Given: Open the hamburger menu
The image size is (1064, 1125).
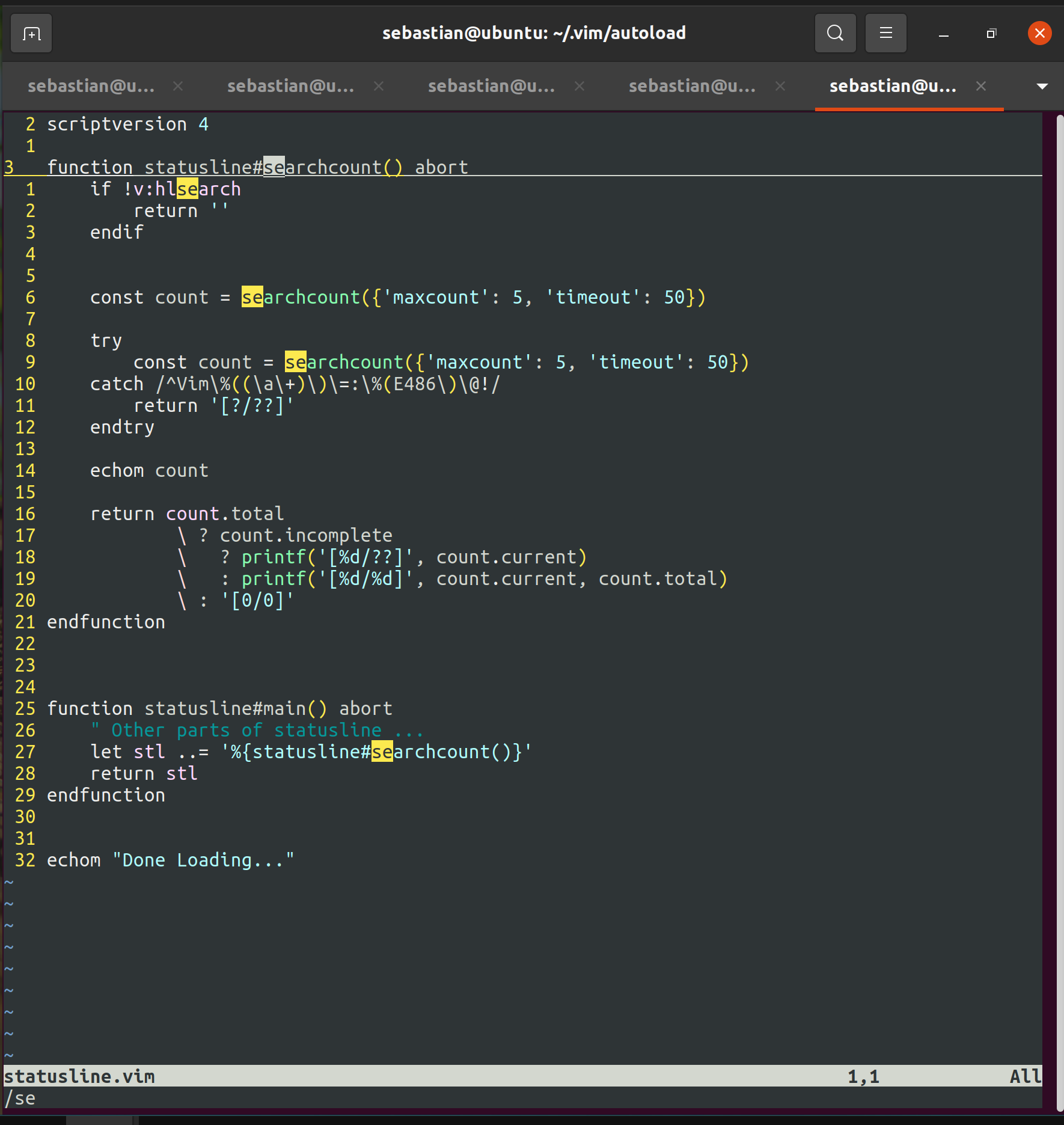Looking at the screenshot, I should click(885, 33).
